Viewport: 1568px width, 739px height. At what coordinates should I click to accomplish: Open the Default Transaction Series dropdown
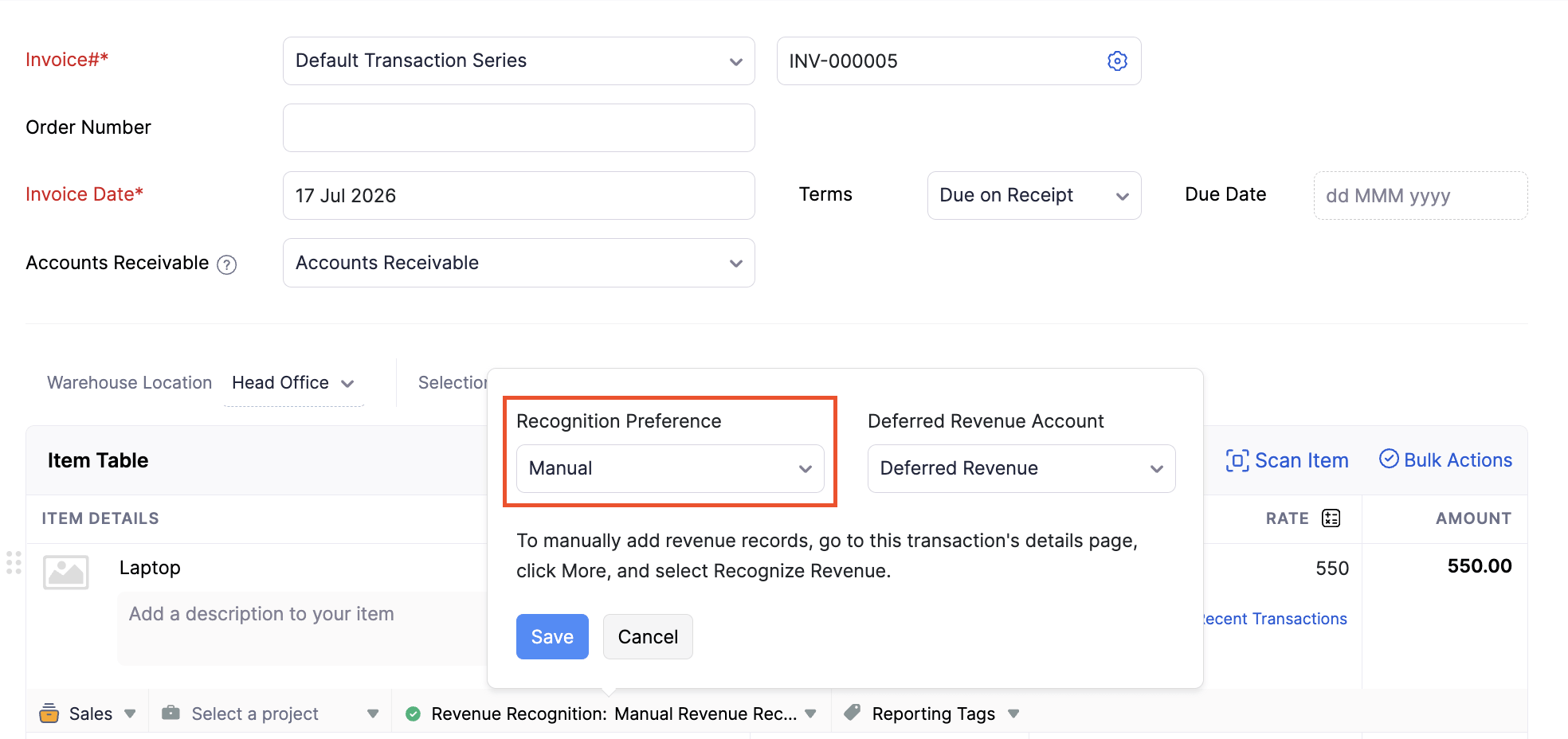point(519,61)
